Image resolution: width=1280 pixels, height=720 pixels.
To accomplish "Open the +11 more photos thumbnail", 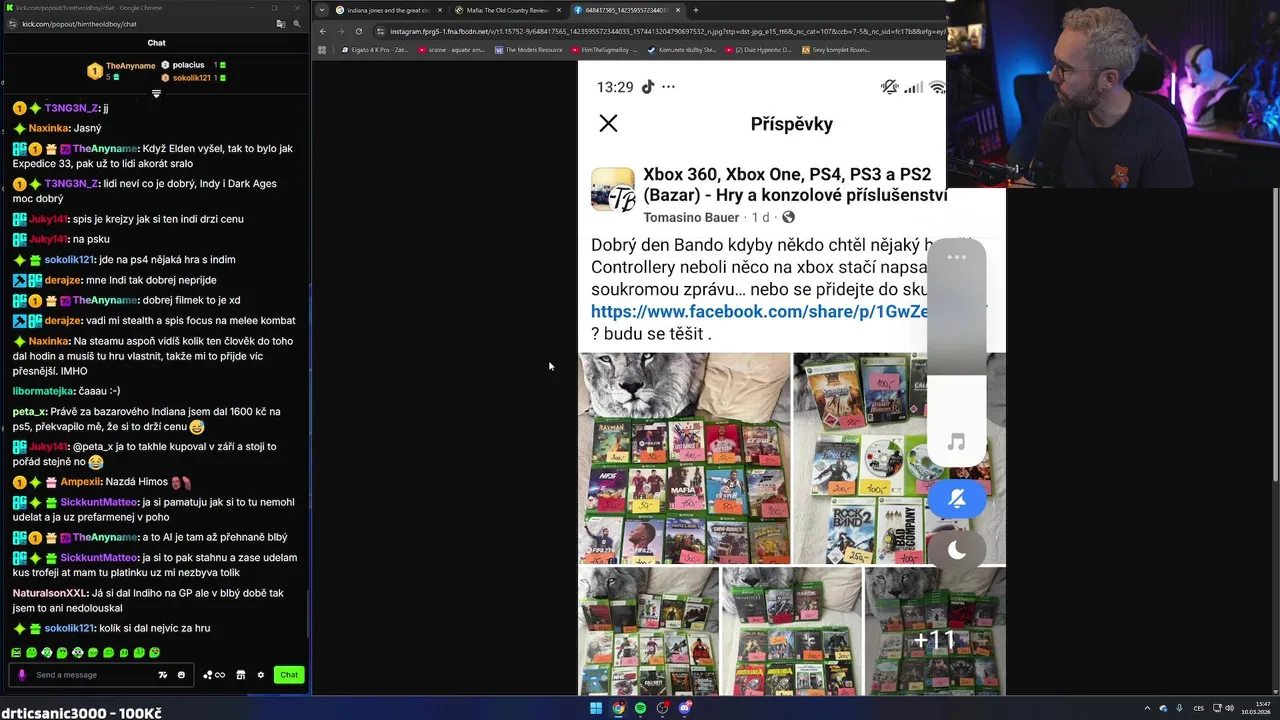I will coord(935,631).
